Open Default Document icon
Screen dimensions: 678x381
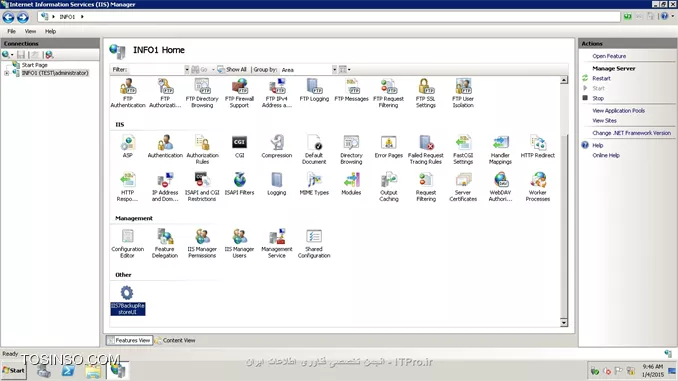(314, 149)
